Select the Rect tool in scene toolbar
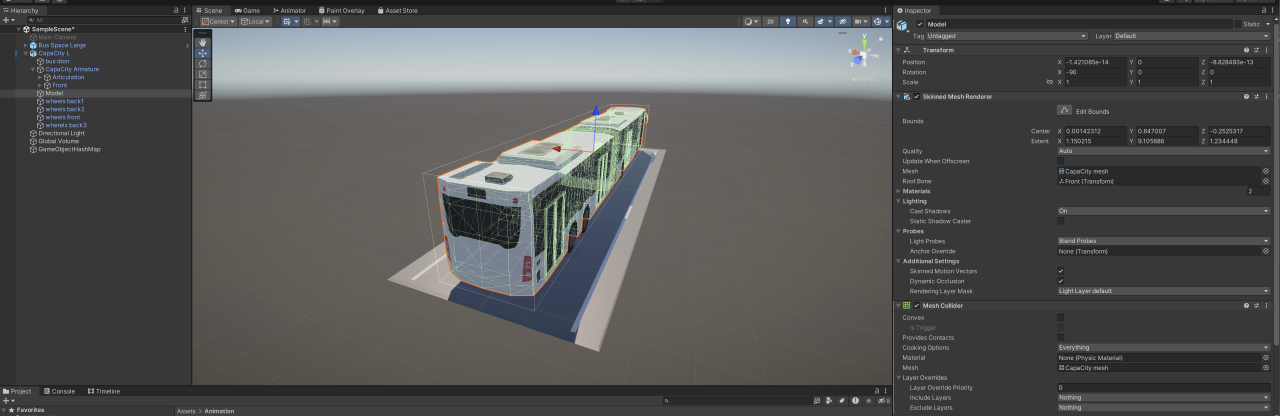The height and width of the screenshot is (416, 1280). pyautogui.click(x=203, y=85)
